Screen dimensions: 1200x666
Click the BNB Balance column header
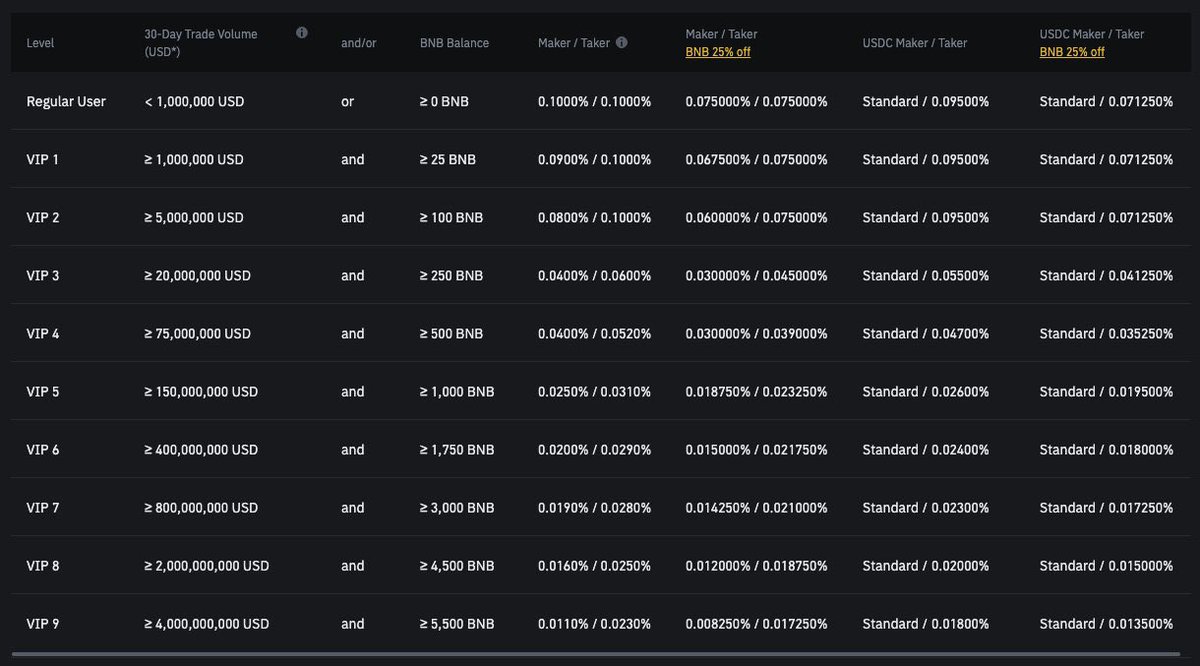tap(455, 43)
